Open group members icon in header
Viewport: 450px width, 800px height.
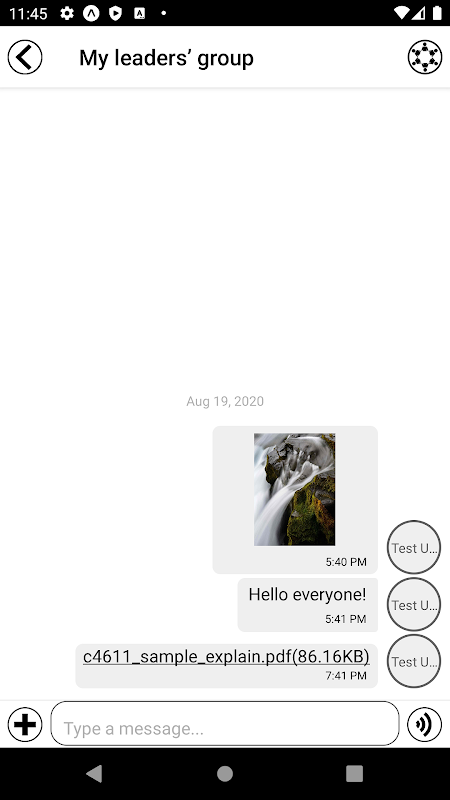pos(425,57)
